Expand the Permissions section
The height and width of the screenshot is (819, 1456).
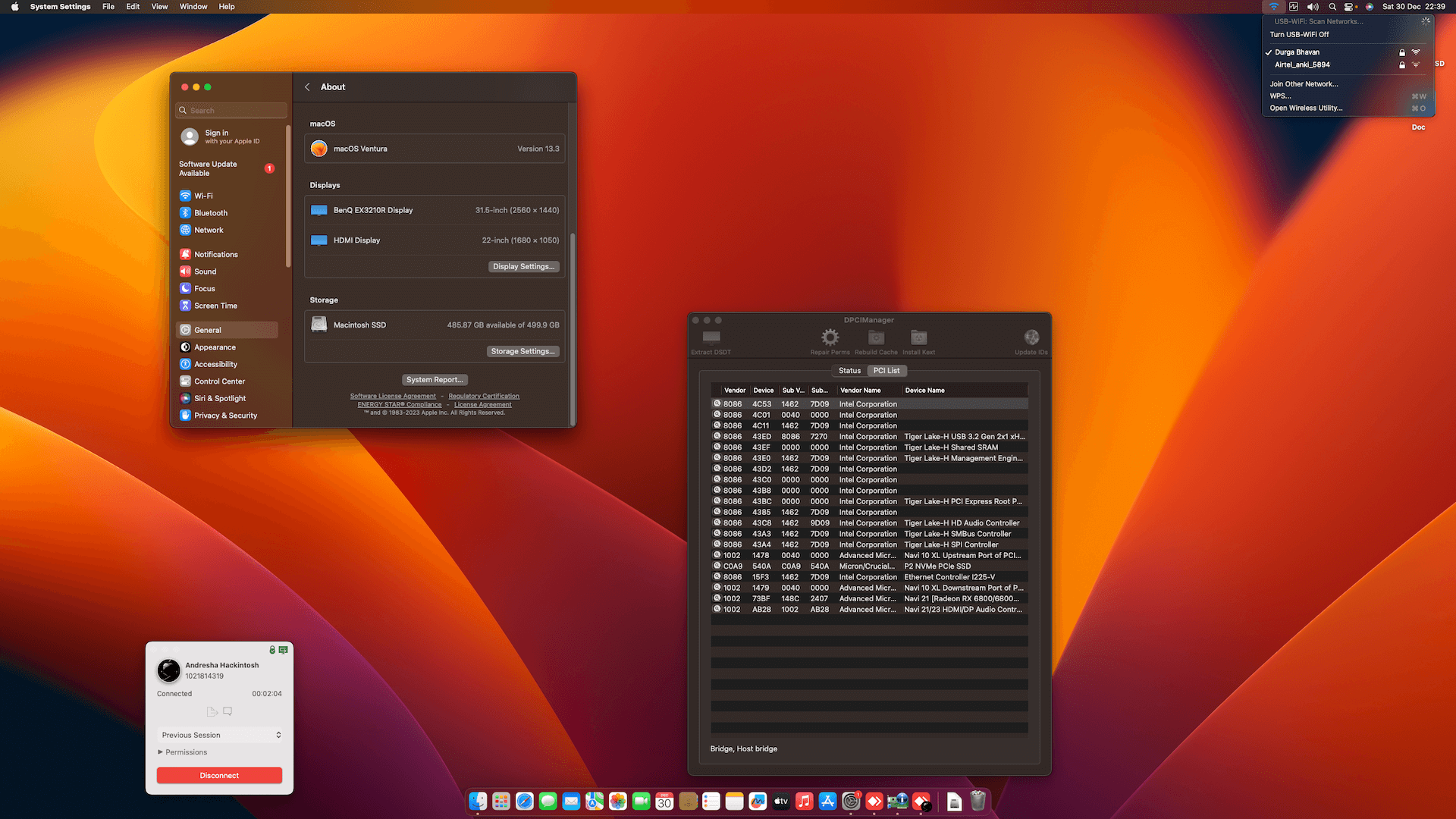click(183, 752)
